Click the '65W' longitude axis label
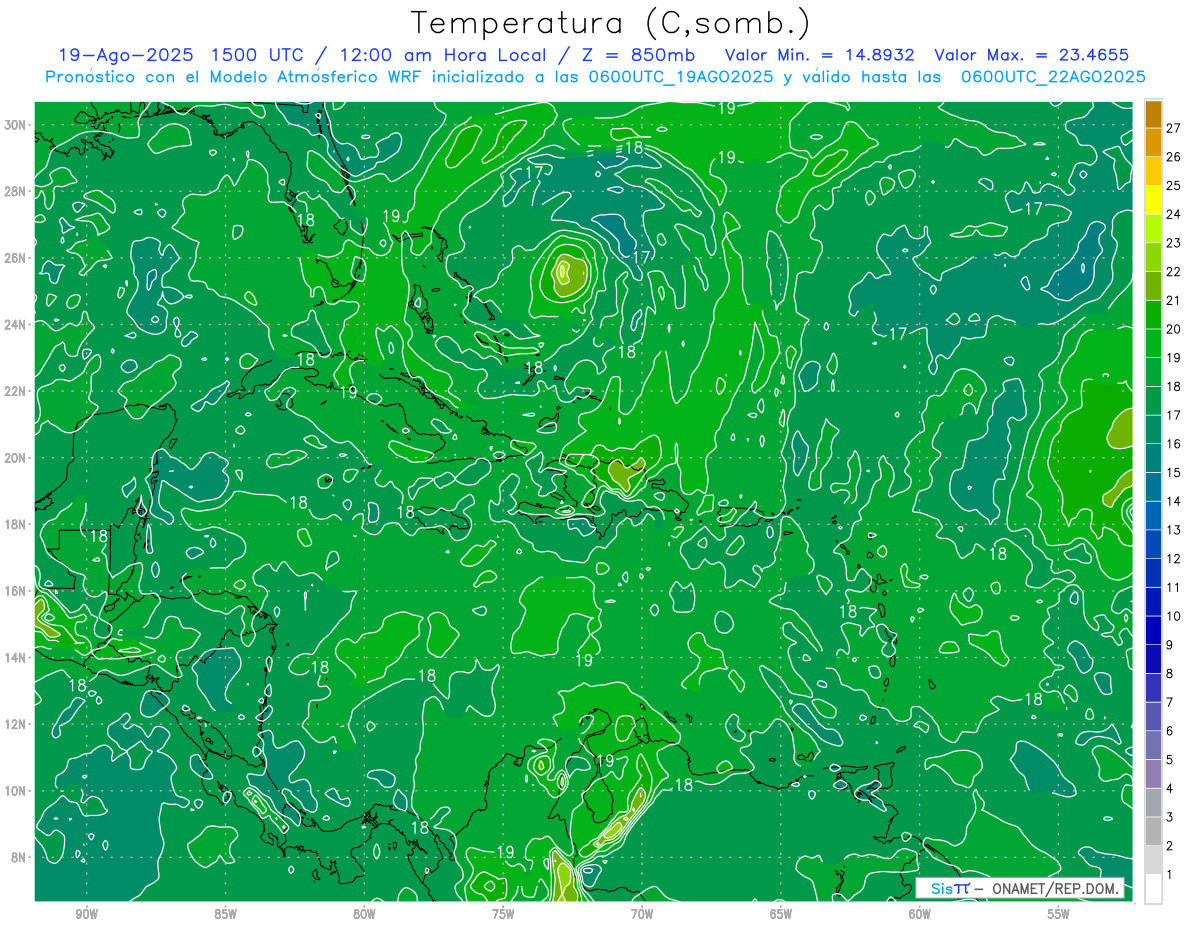This screenshot has height=927, width=1200. pyautogui.click(x=781, y=914)
